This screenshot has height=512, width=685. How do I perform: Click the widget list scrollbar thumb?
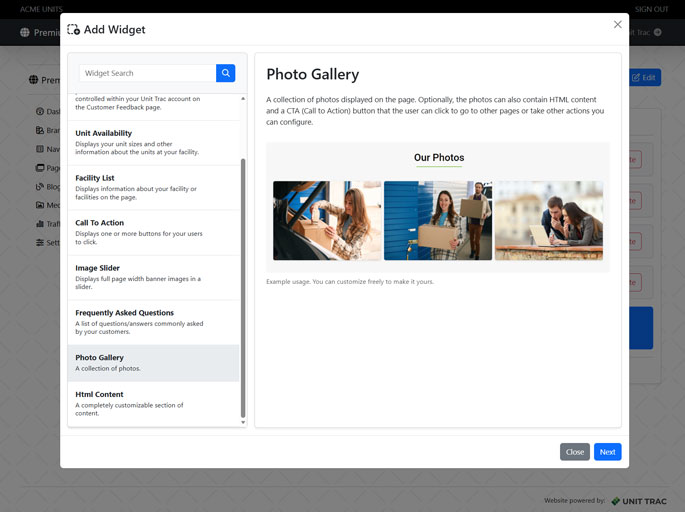[x=243, y=288]
